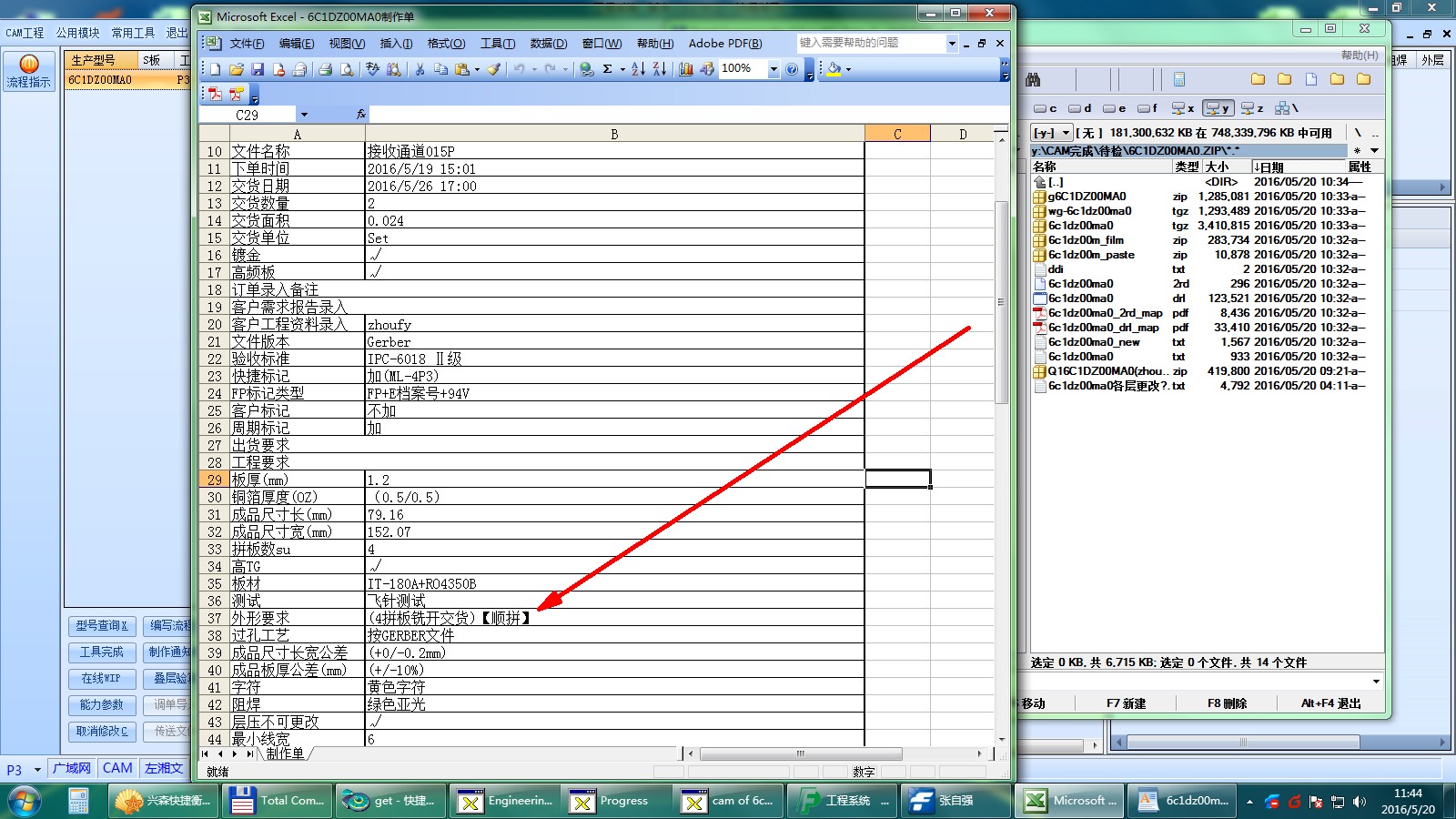Switch to network drive z
This screenshot has width=1456, height=819.
(1253, 108)
